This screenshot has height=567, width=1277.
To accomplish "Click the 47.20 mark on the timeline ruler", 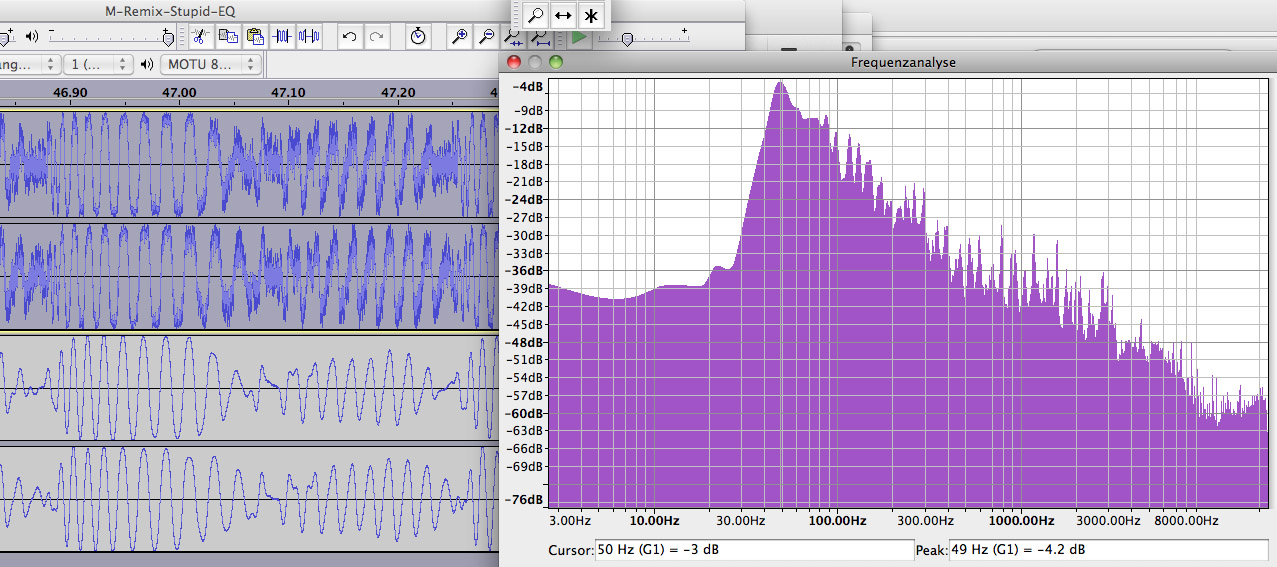I will click(398, 92).
